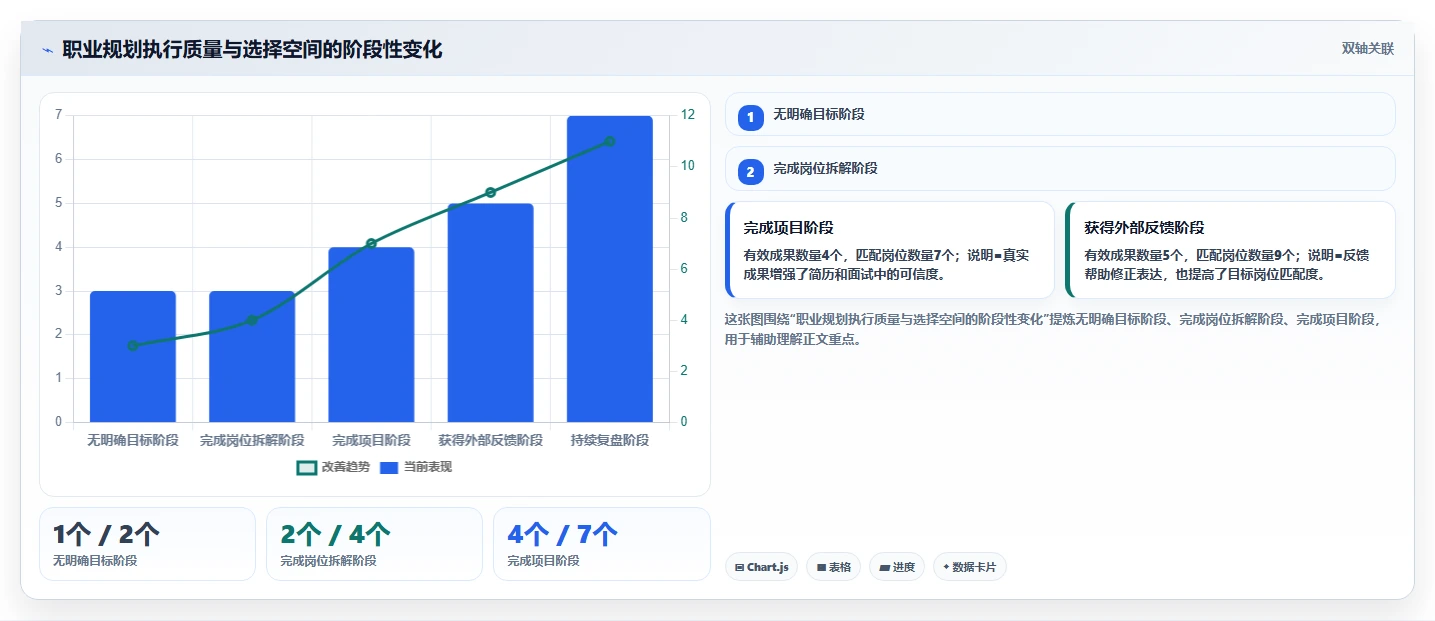Viewport: 1435px width, 621px height.
Task: Select the 表格 tag
Action: (833, 567)
